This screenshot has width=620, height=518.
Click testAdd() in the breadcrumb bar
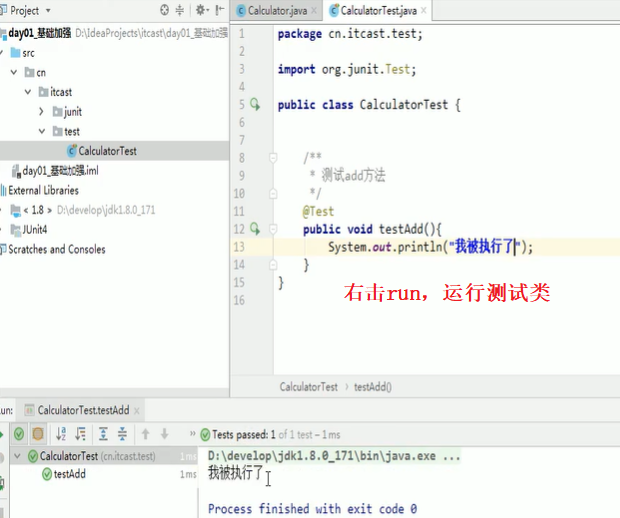(x=372, y=387)
